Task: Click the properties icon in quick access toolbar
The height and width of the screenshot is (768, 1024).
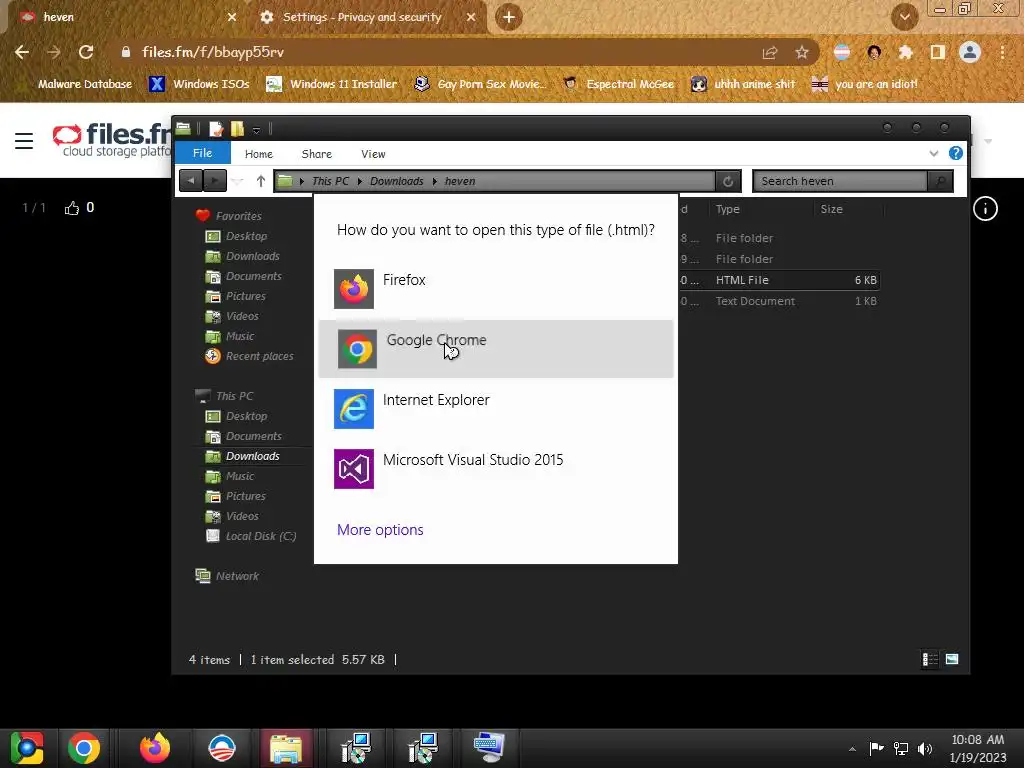Action: [216, 129]
